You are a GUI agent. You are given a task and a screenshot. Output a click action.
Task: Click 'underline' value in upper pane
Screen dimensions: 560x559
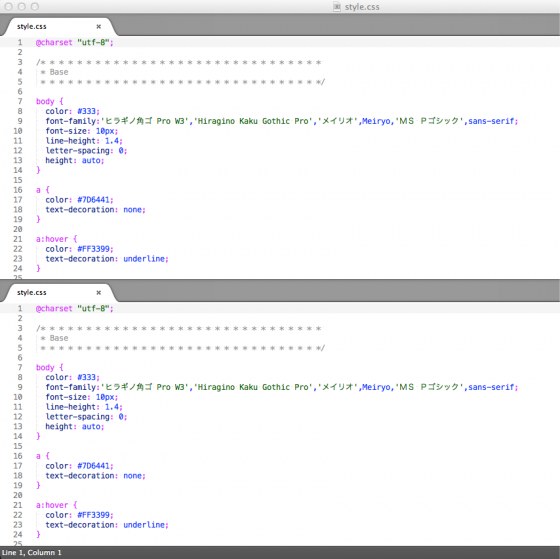pos(144,259)
